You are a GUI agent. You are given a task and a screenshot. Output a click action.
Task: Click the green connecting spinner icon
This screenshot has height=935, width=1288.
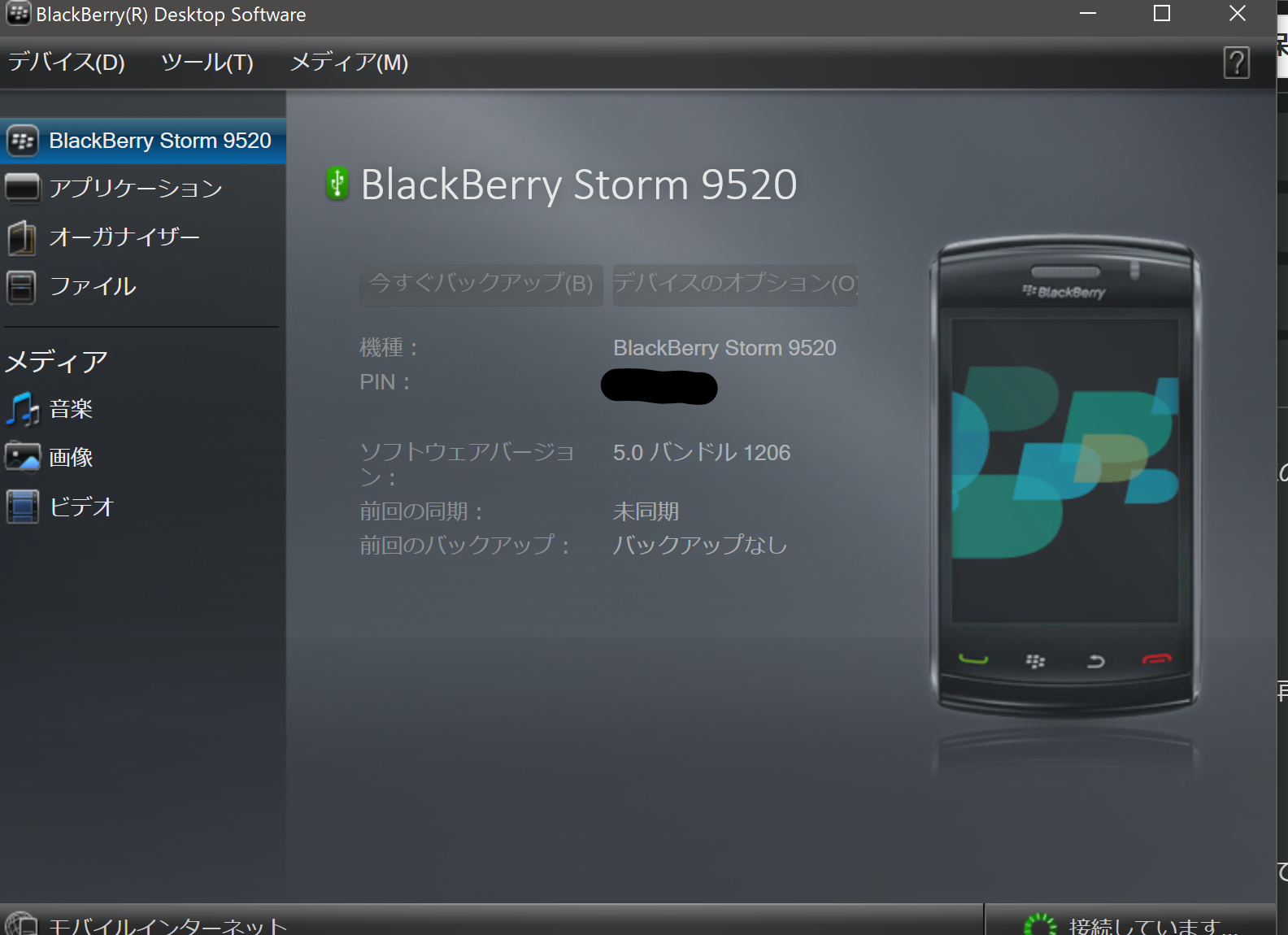1040,925
